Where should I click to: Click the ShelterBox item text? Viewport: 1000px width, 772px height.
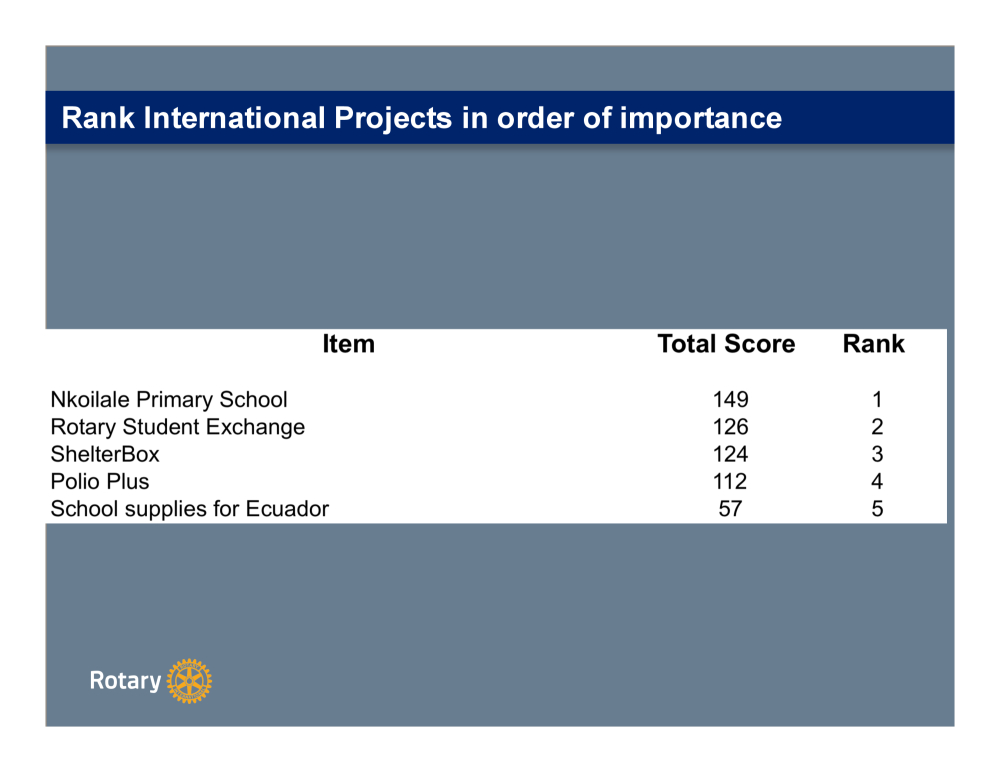(105, 454)
